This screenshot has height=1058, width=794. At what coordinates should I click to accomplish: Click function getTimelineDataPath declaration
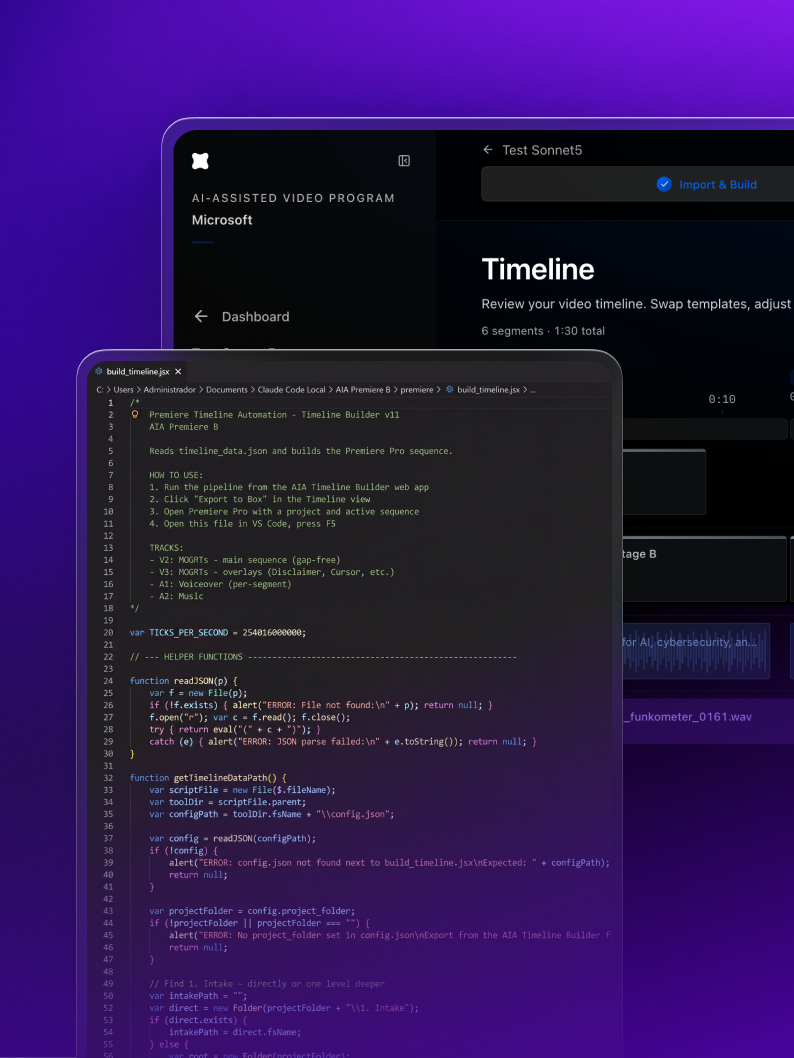208,778
